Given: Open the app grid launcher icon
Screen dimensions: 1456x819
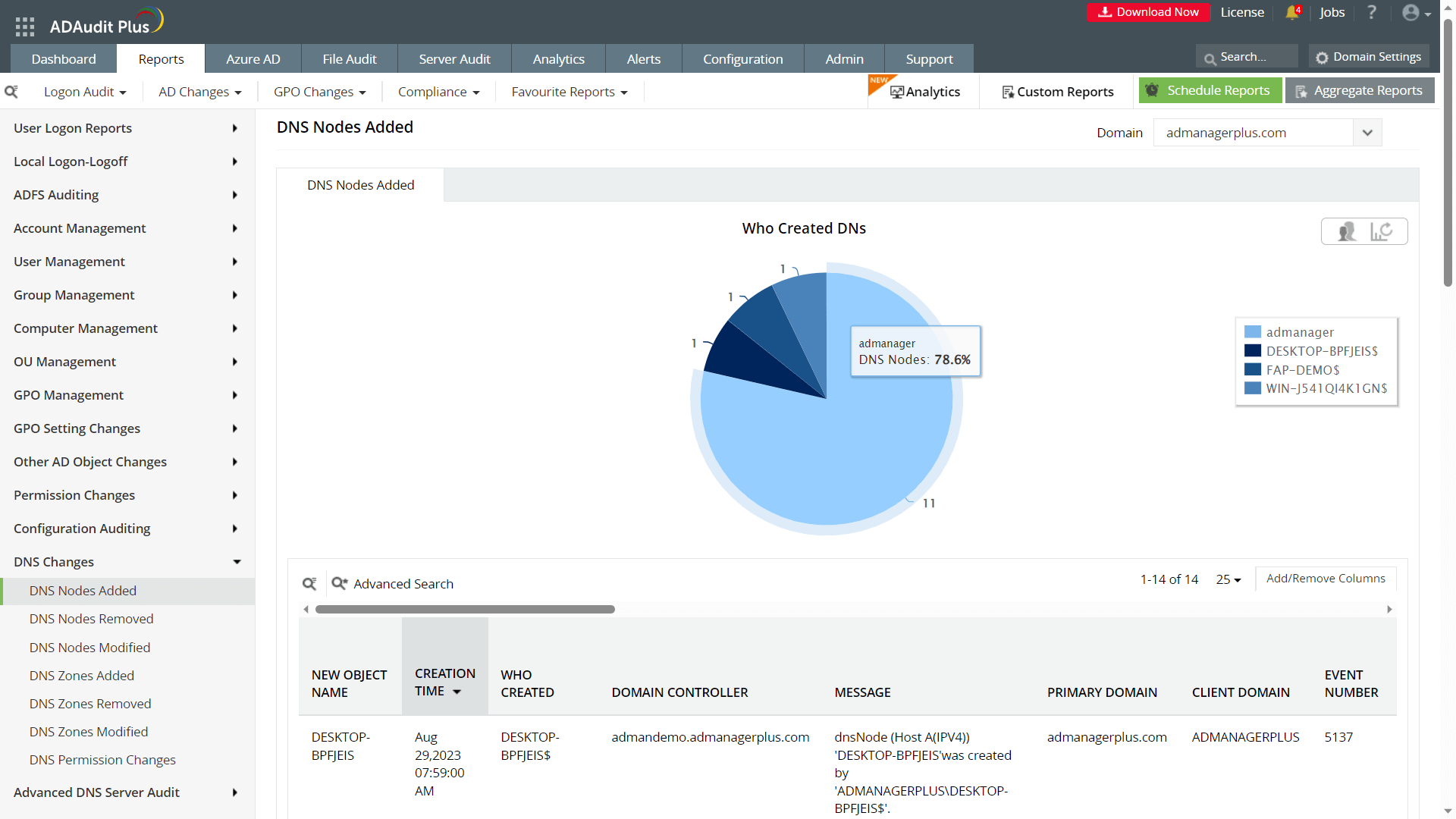Looking at the screenshot, I should tap(24, 27).
